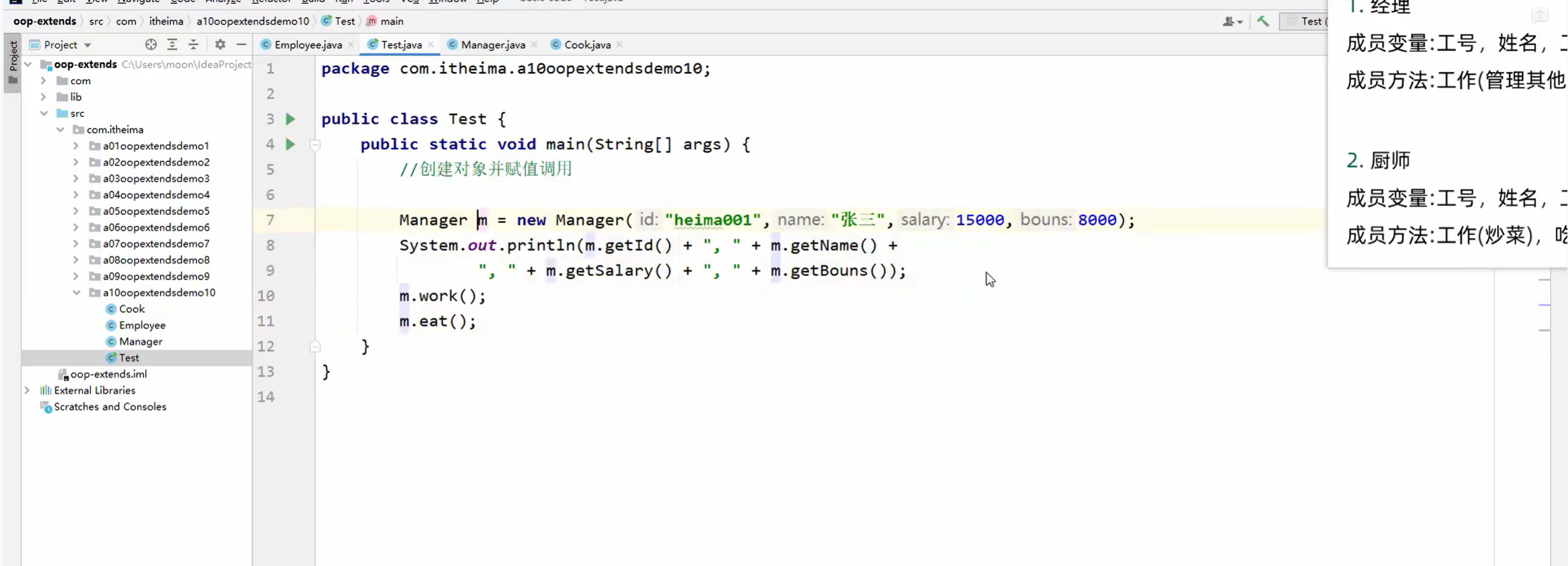
Task: Open the Project view dropdown
Action: coord(86,44)
